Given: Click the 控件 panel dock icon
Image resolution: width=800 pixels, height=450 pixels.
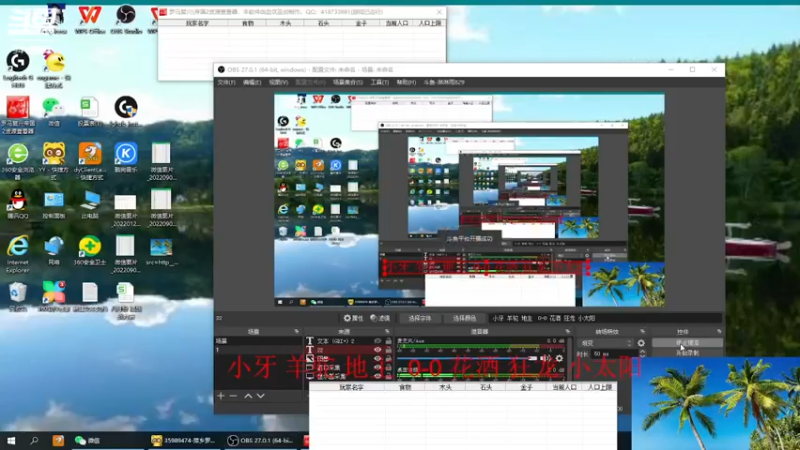Looking at the screenshot, I should [x=719, y=332].
